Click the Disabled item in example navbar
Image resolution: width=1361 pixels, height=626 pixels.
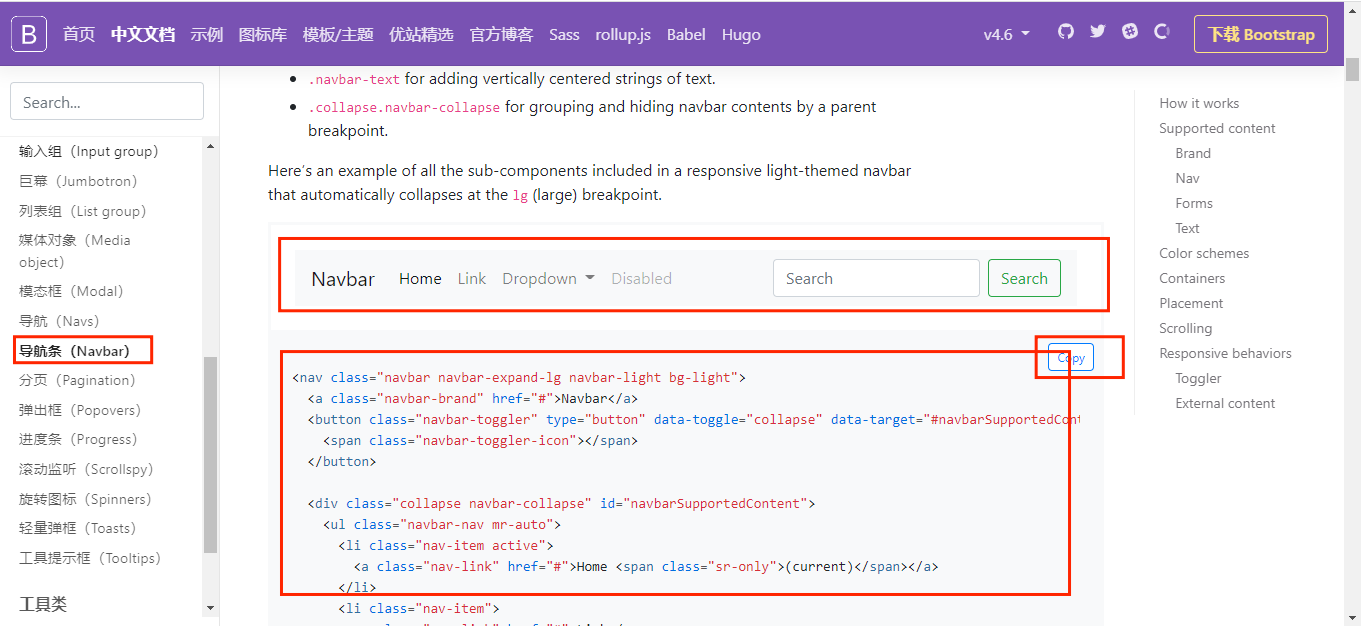[x=641, y=278]
